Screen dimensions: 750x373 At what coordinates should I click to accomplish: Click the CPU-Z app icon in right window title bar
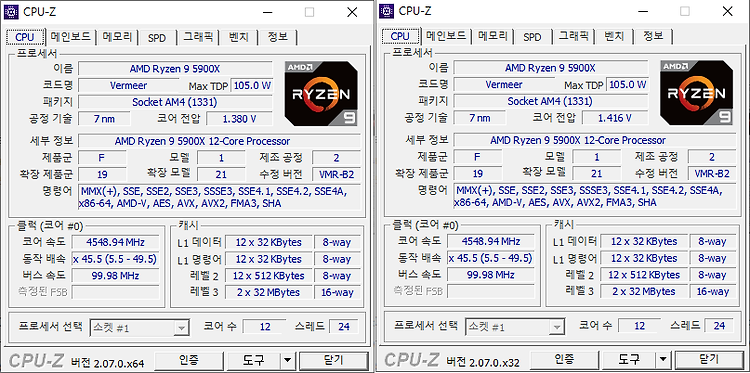387,11
